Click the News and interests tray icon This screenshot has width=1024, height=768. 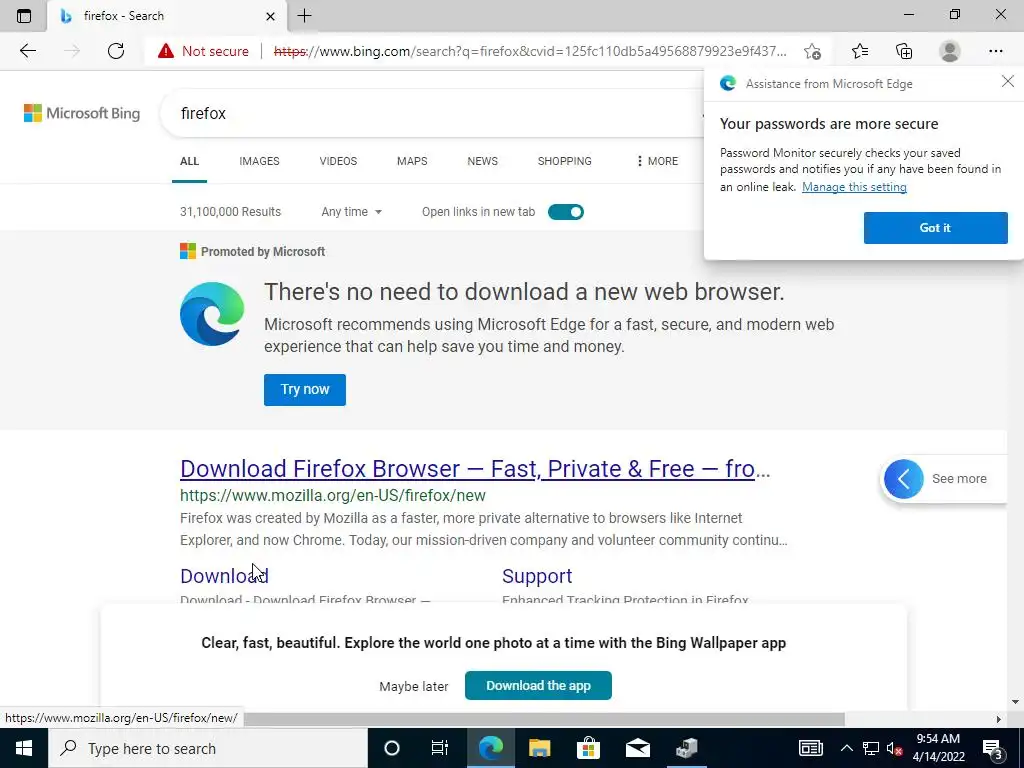point(810,748)
